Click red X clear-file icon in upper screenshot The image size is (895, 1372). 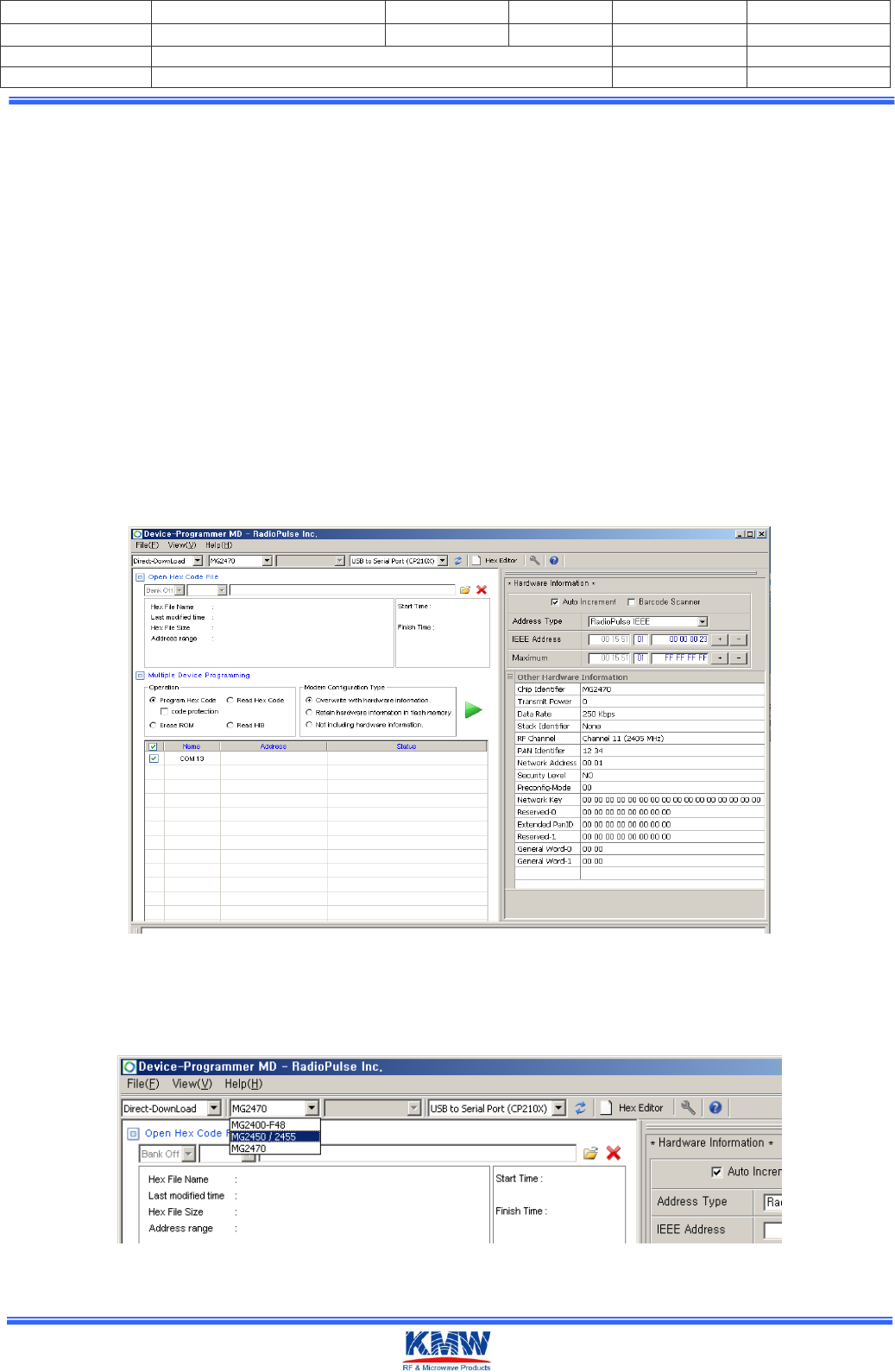pos(482,590)
